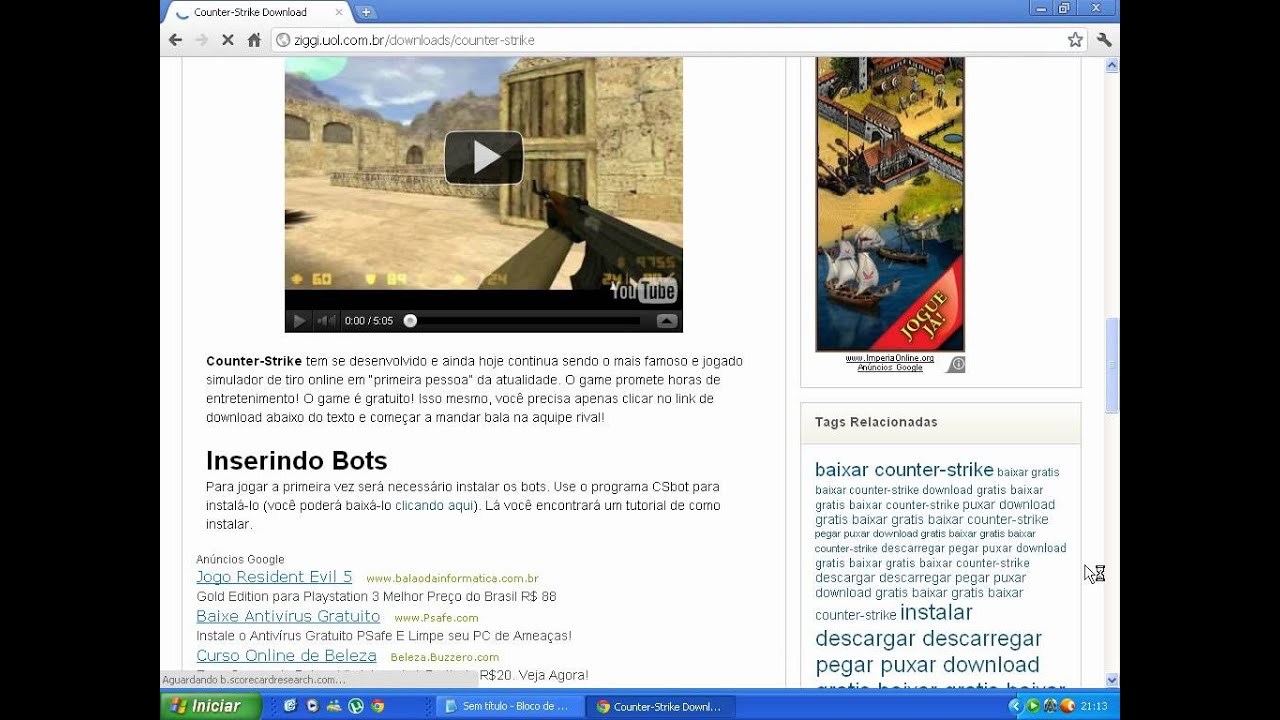
Task: Select Counter-Strike Download taskbar button
Action: coord(659,706)
